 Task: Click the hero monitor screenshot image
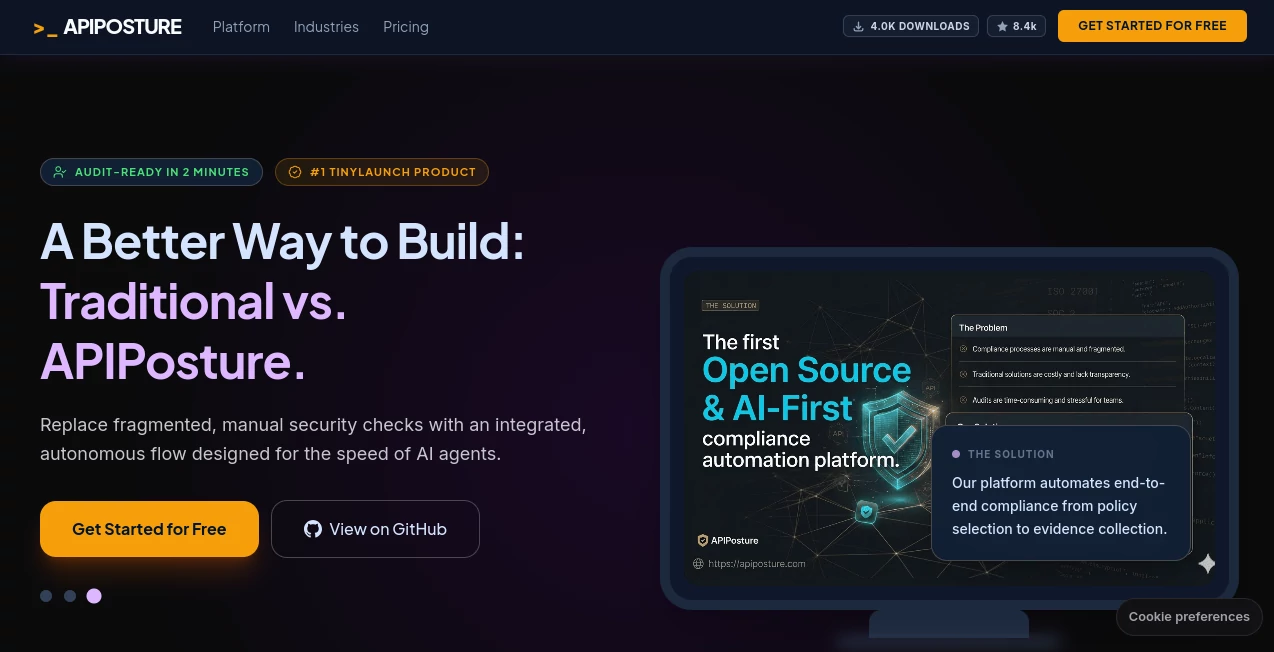[x=949, y=428]
